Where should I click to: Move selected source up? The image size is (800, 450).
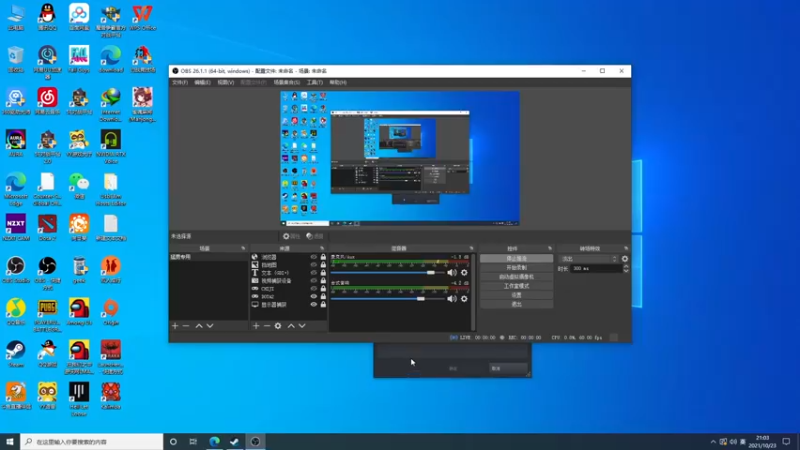tap(291, 326)
